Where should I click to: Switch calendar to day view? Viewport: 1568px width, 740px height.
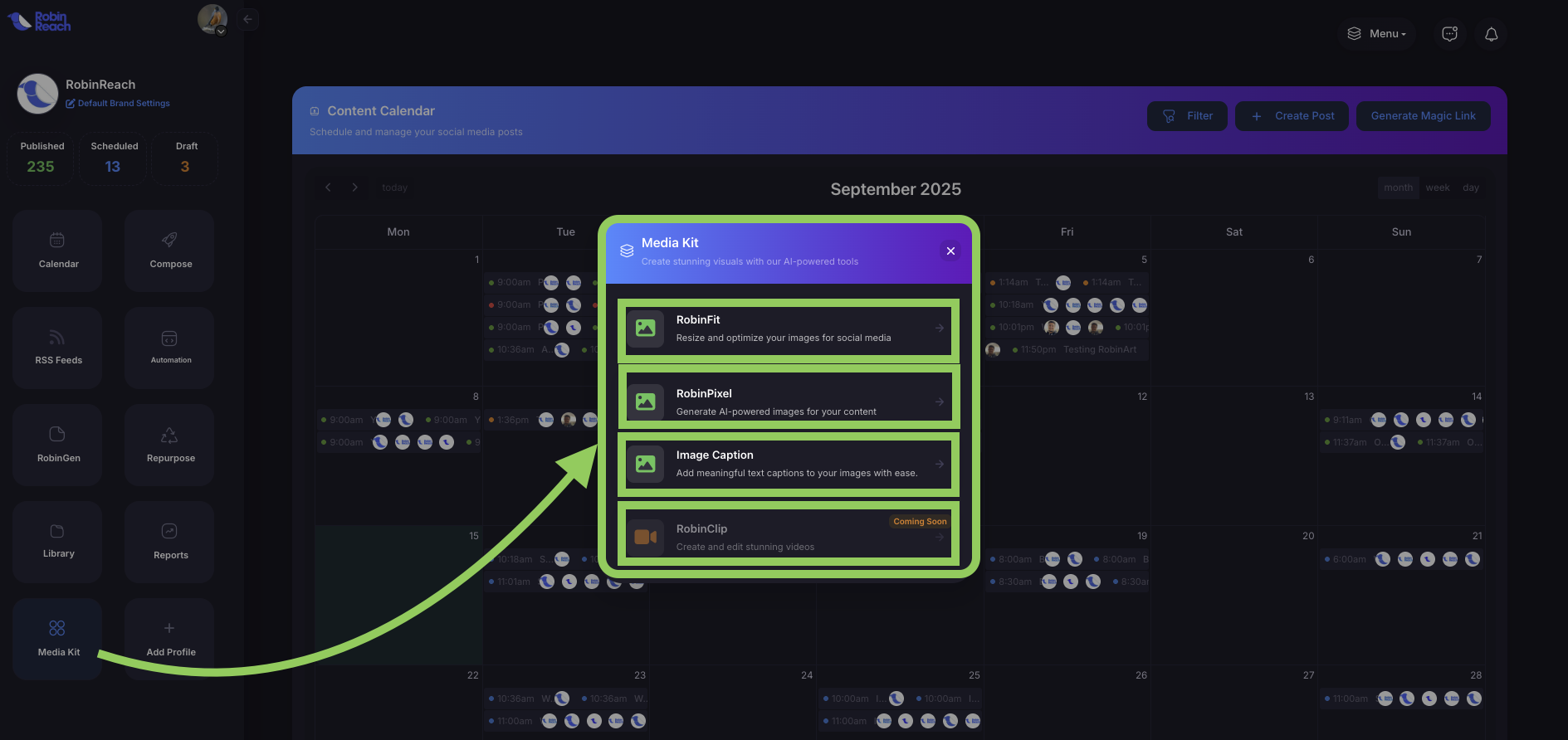coord(1471,187)
